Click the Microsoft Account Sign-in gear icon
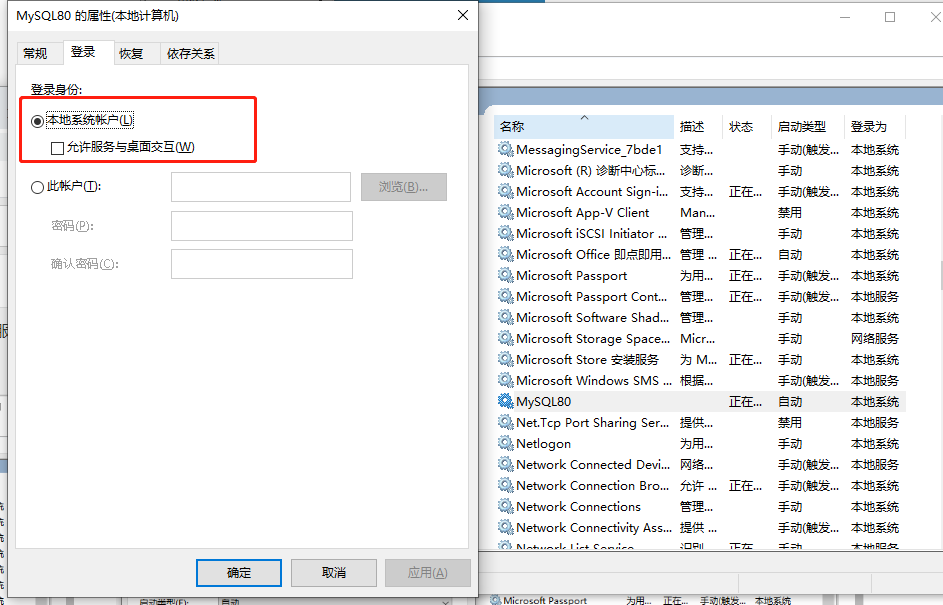 pyautogui.click(x=503, y=191)
